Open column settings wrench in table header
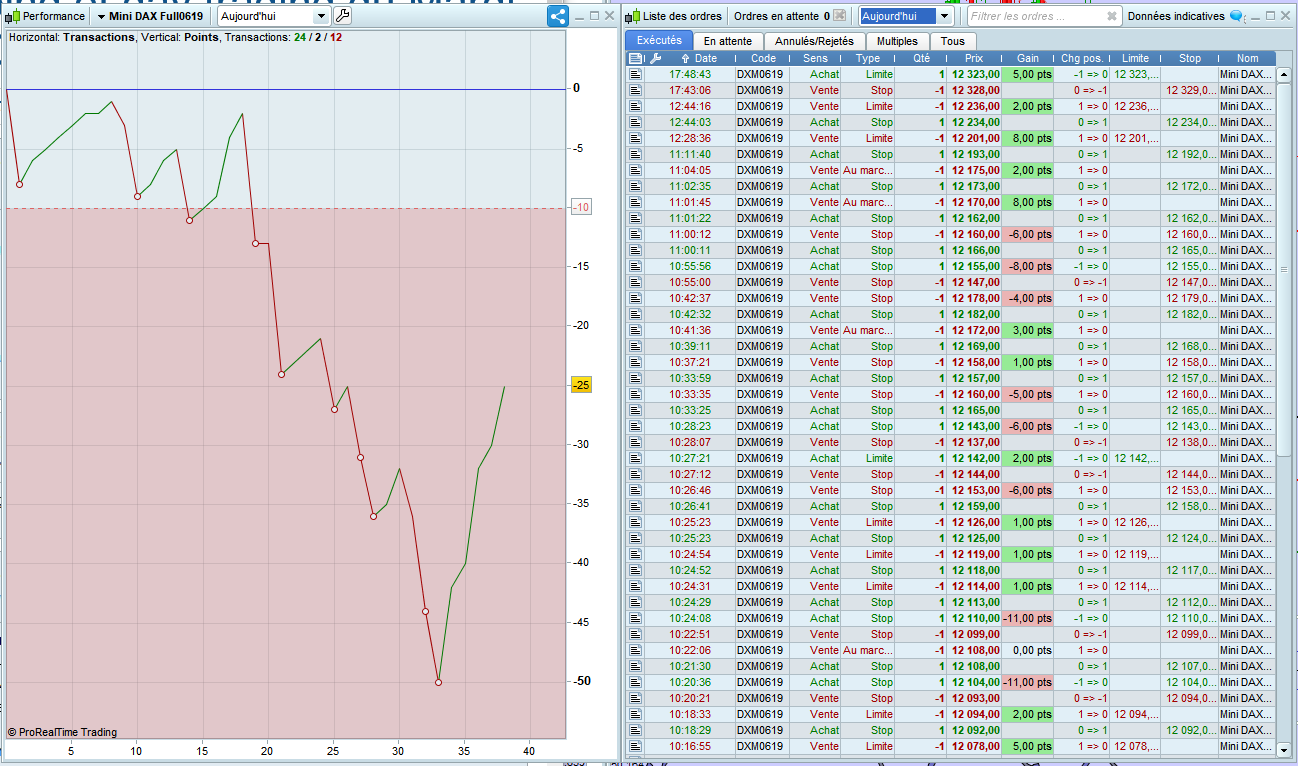 655,58
